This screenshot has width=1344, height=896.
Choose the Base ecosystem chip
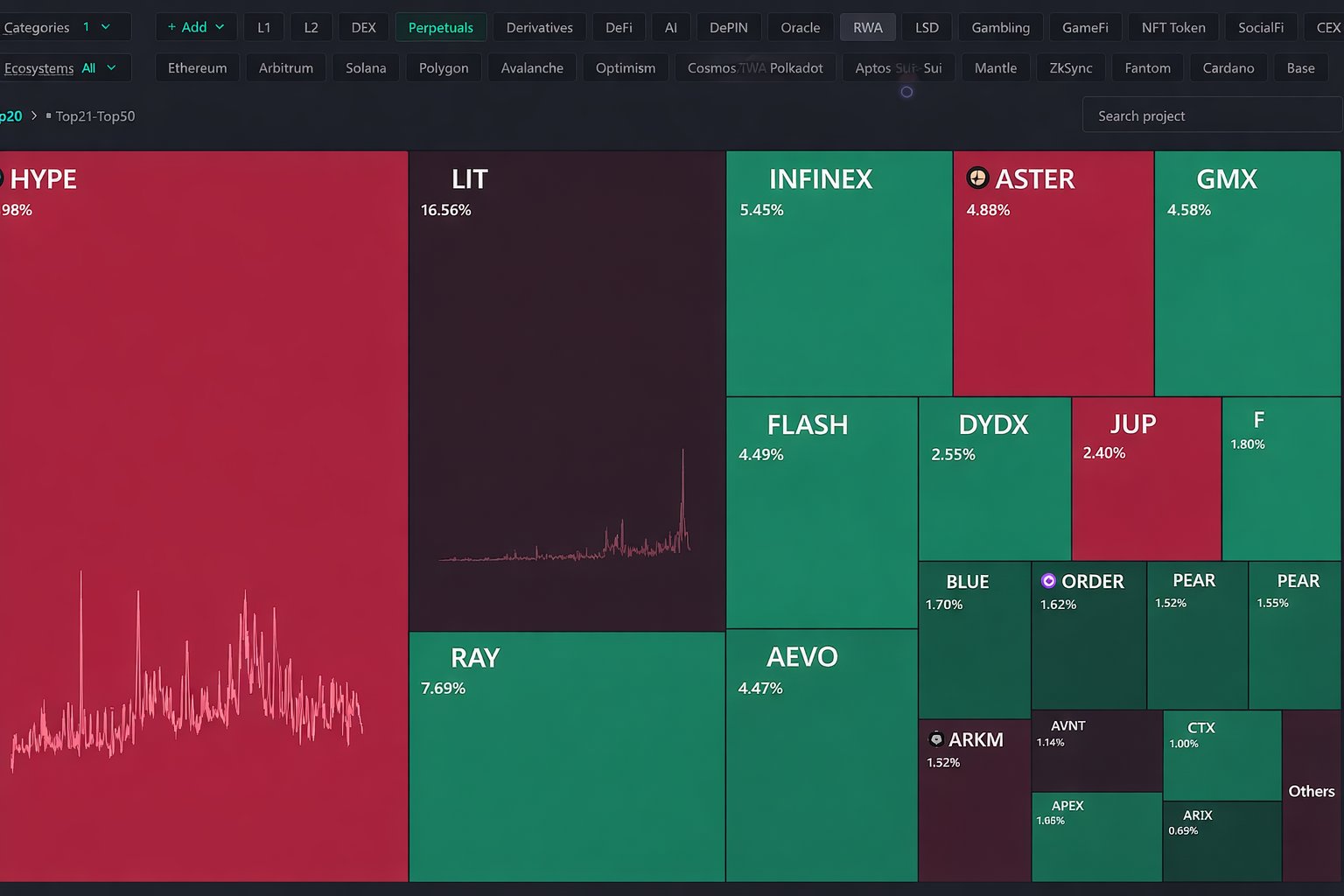coord(1301,67)
